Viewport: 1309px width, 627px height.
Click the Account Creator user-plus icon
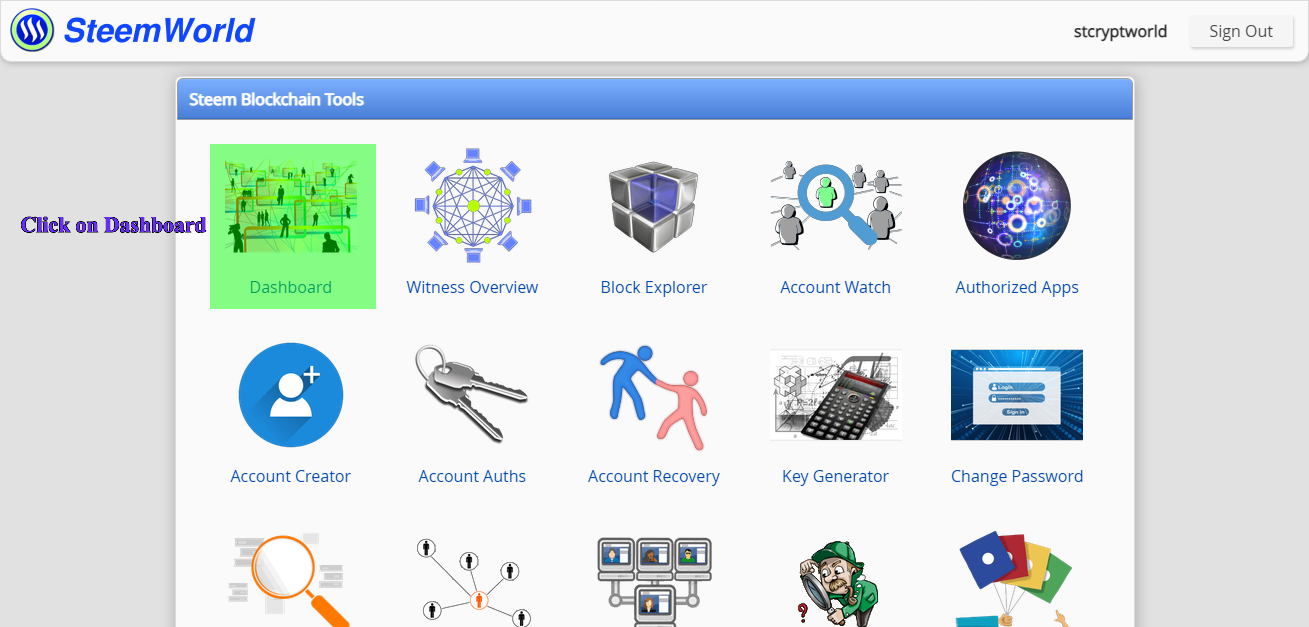[x=291, y=395]
